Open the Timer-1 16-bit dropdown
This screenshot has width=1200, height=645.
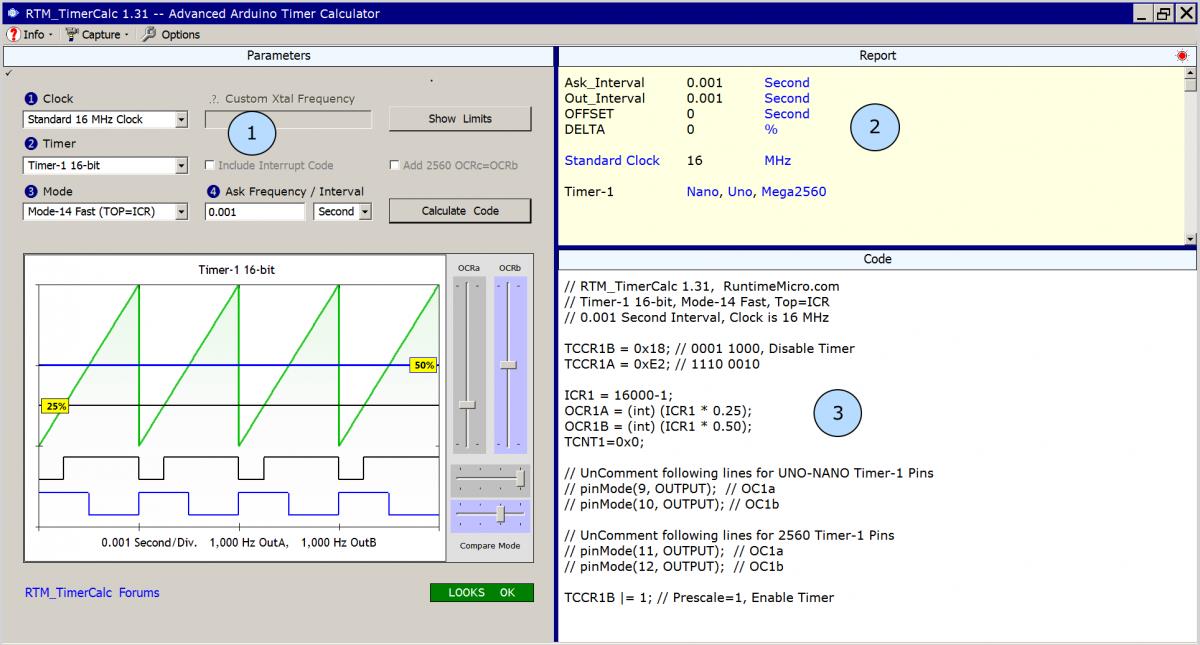(x=181, y=166)
